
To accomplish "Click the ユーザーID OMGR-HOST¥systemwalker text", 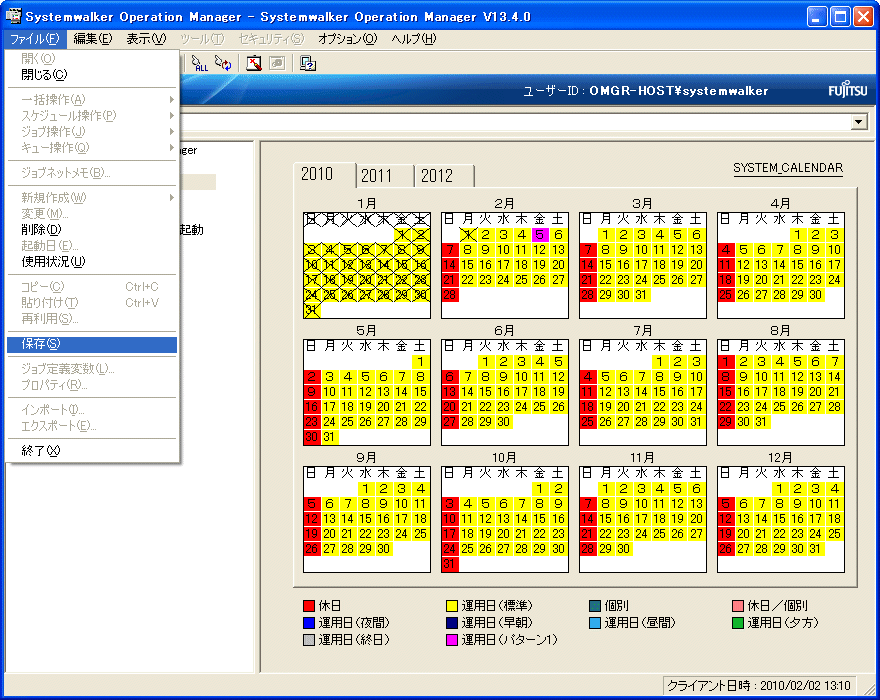I will coord(645,91).
